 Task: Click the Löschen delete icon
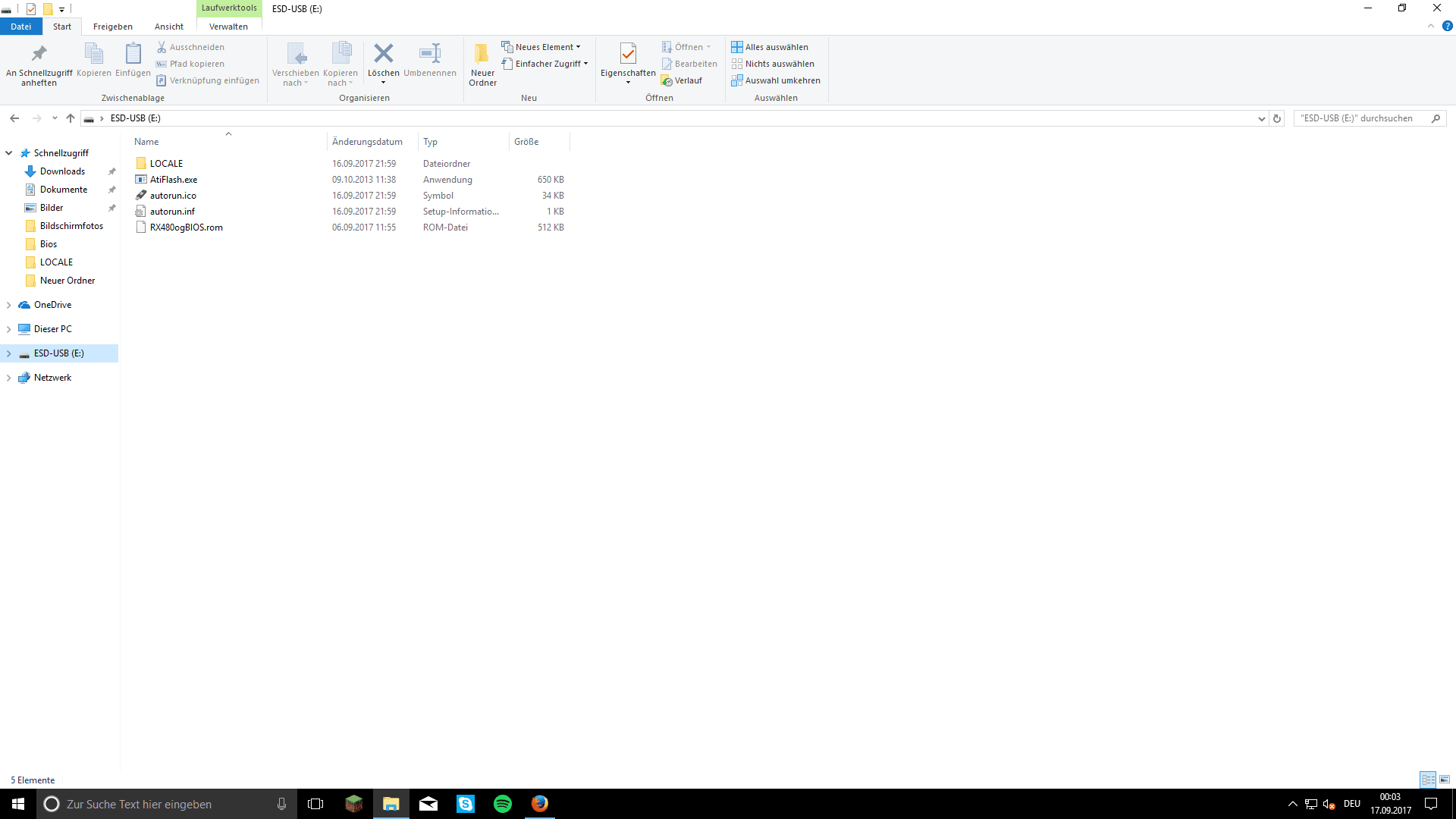coord(383,54)
